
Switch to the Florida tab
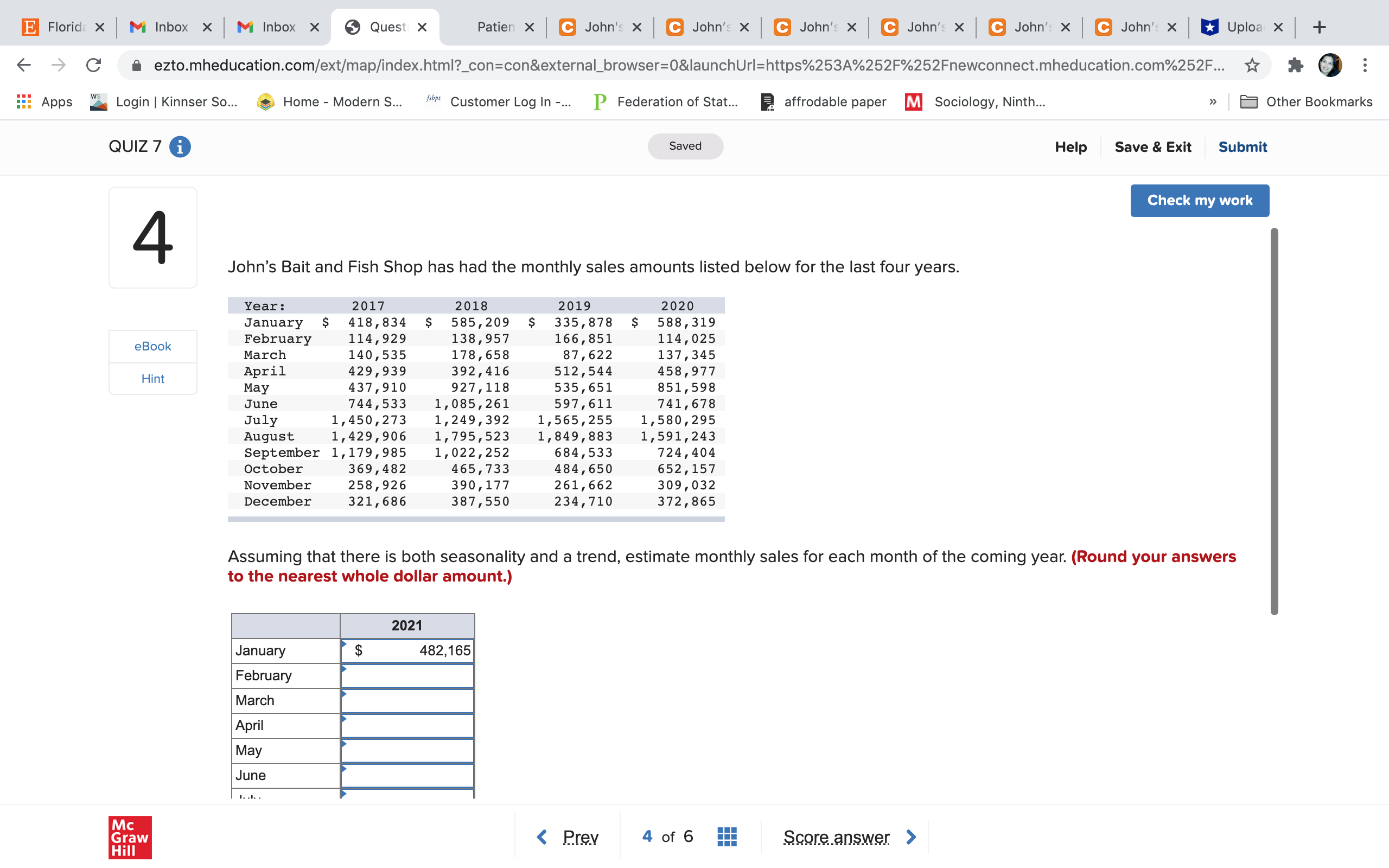point(63,27)
